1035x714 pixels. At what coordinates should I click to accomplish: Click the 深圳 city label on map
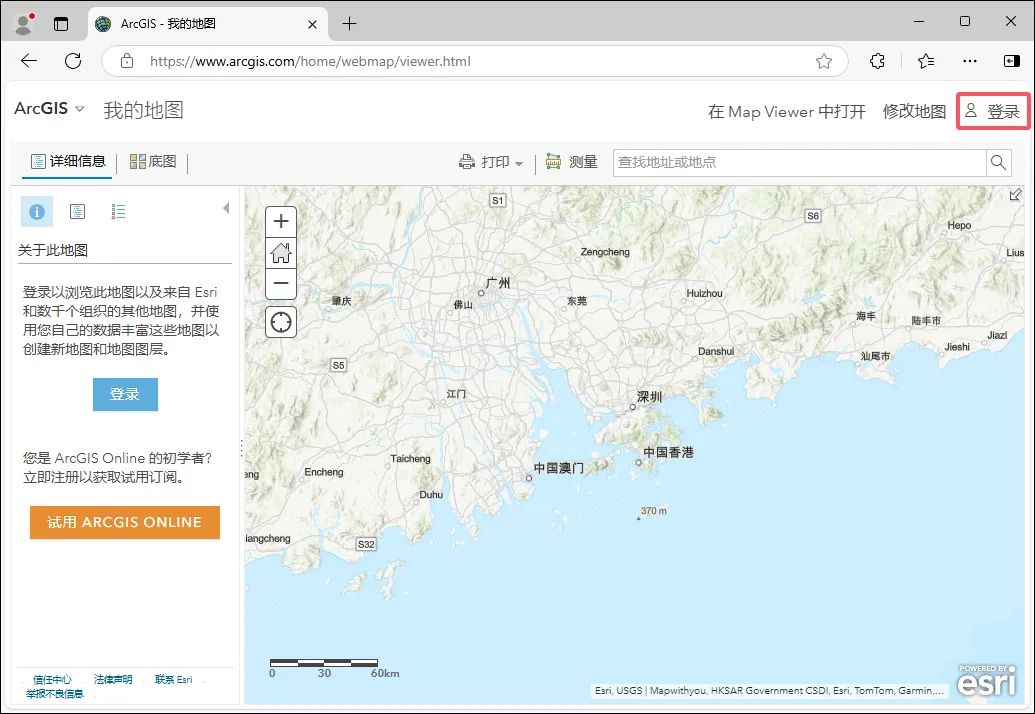point(649,397)
